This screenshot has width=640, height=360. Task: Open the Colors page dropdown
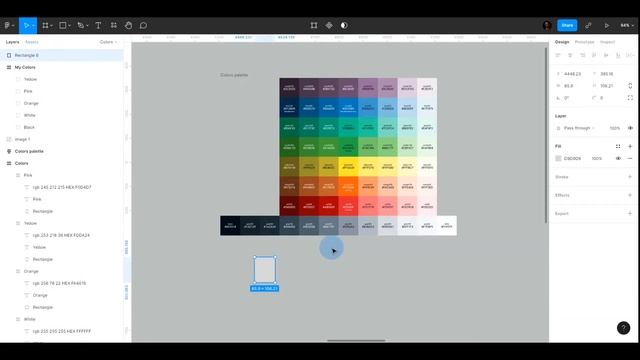tap(109, 42)
